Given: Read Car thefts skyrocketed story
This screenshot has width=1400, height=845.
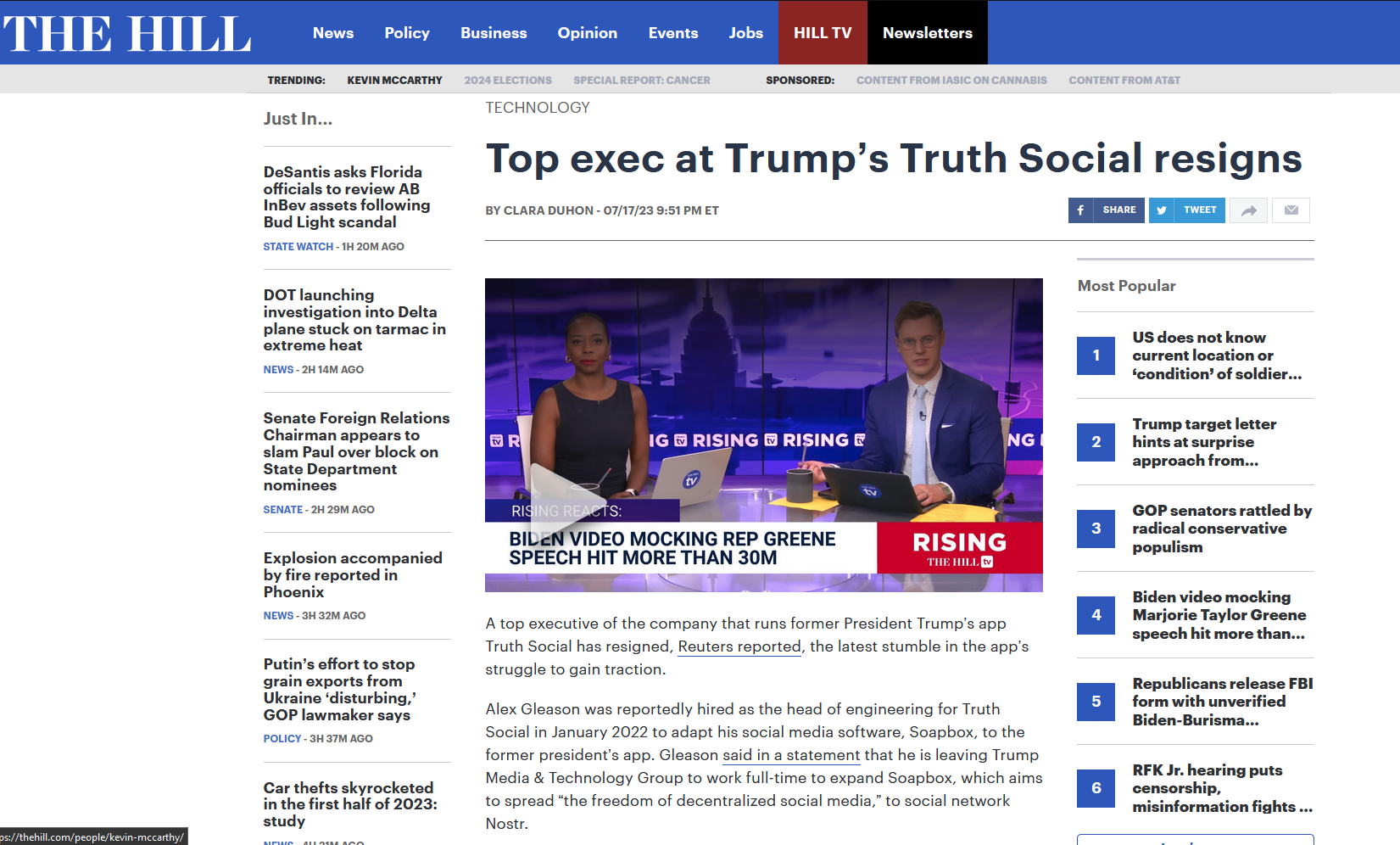Looking at the screenshot, I should pos(350,804).
